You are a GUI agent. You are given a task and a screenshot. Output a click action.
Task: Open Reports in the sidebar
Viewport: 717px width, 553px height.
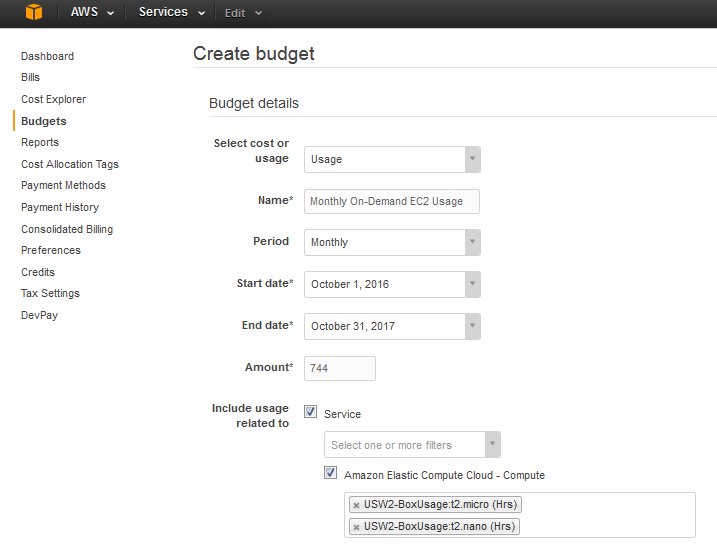coord(40,142)
